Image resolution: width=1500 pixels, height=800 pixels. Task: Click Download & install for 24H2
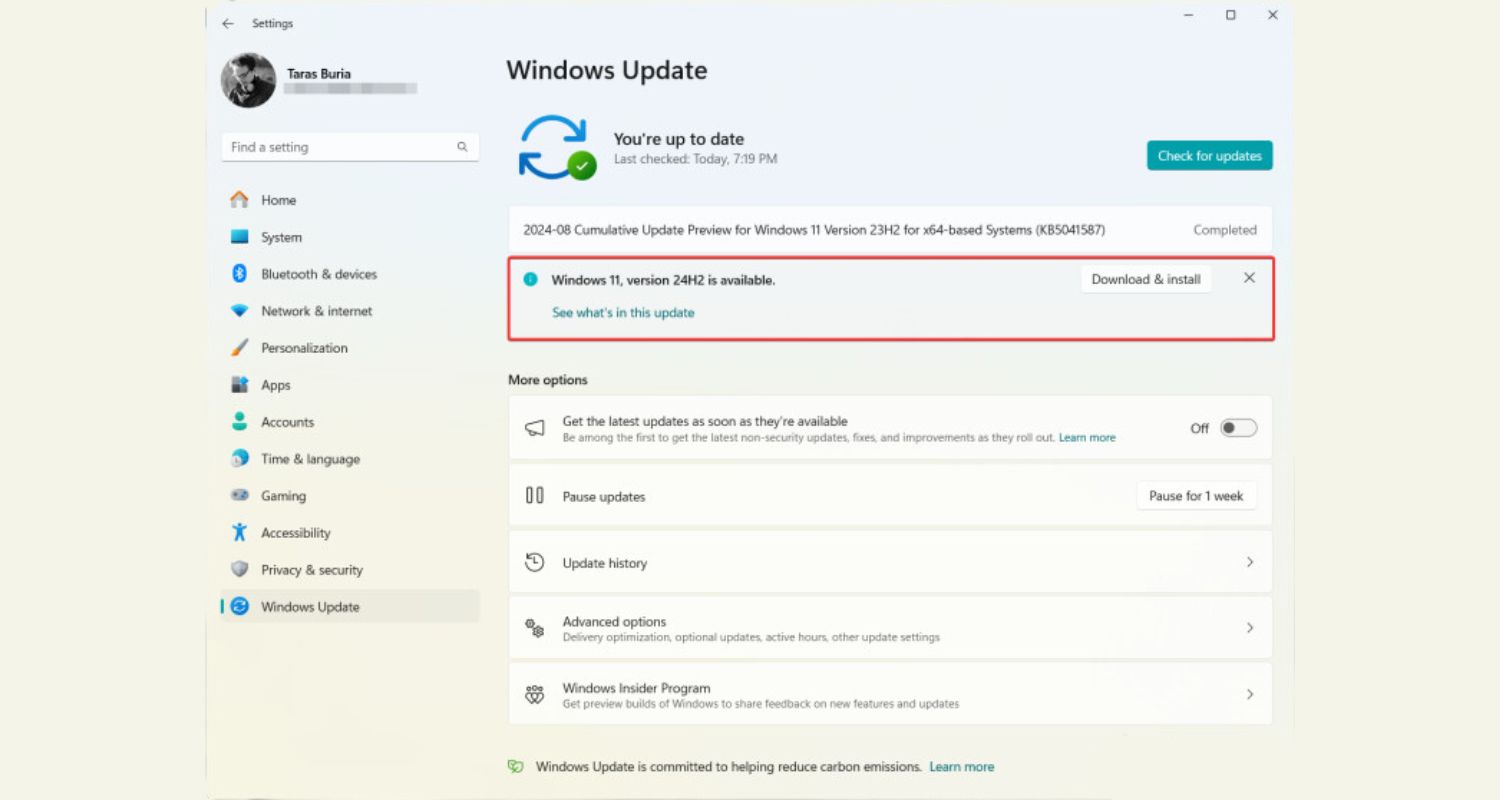click(x=1146, y=279)
